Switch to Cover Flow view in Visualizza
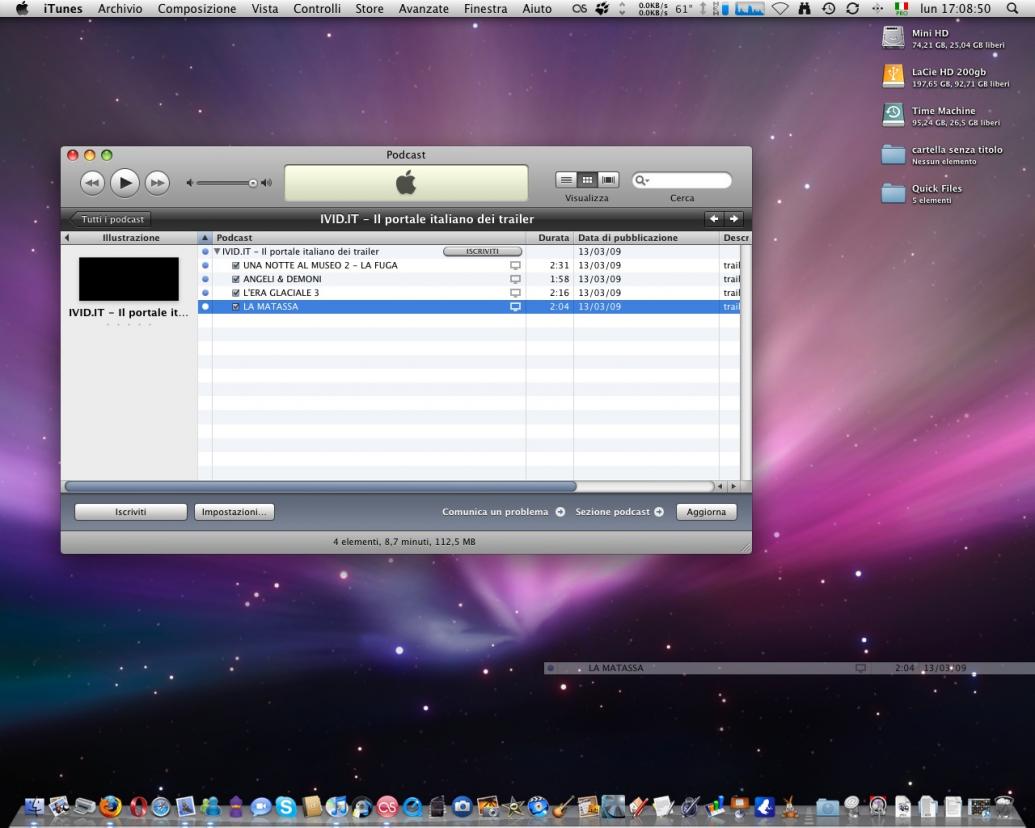 (x=608, y=180)
